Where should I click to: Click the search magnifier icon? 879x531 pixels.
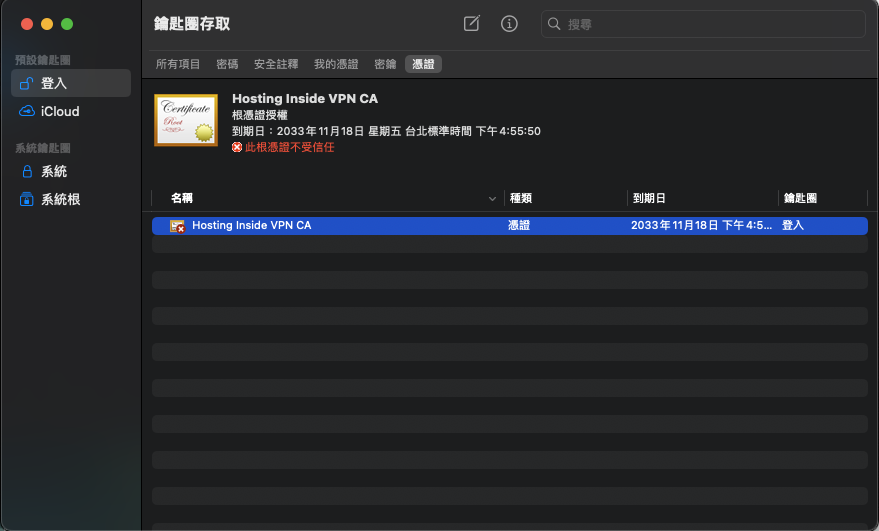click(554, 24)
